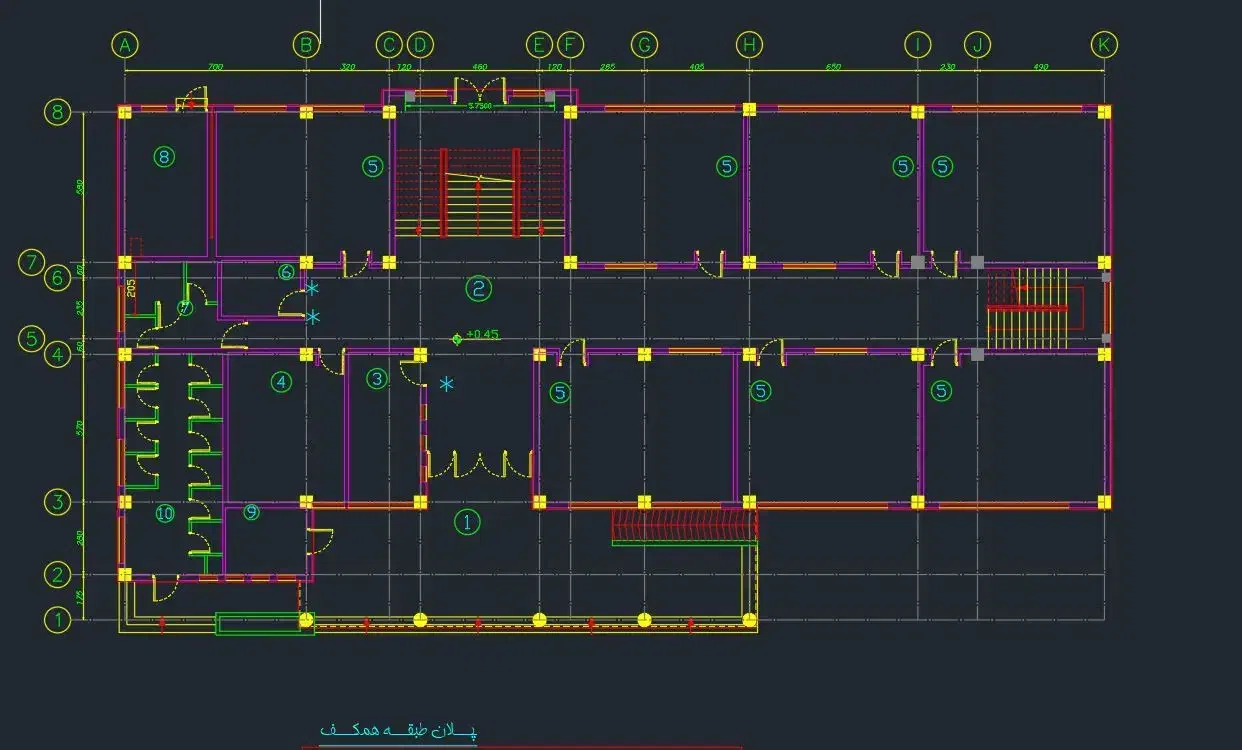Click column grid bubble A
1242x750 pixels.
pos(124,45)
